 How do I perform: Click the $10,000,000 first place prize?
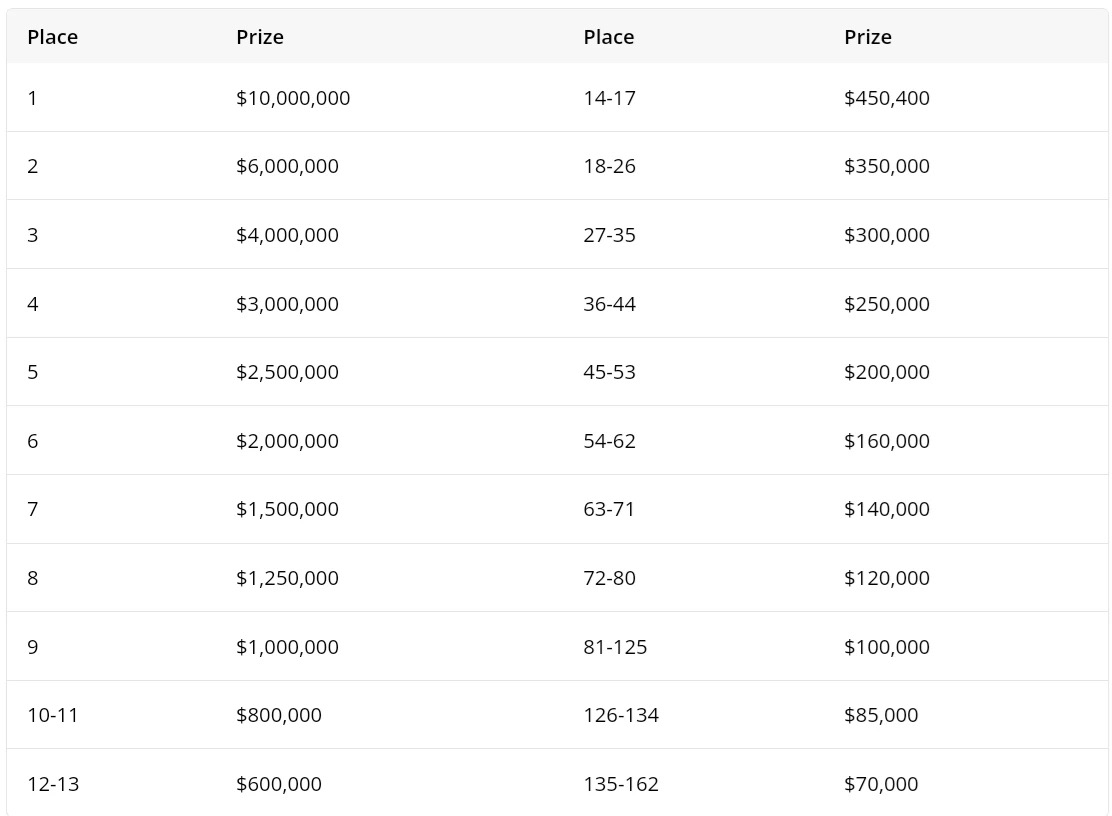tap(293, 98)
